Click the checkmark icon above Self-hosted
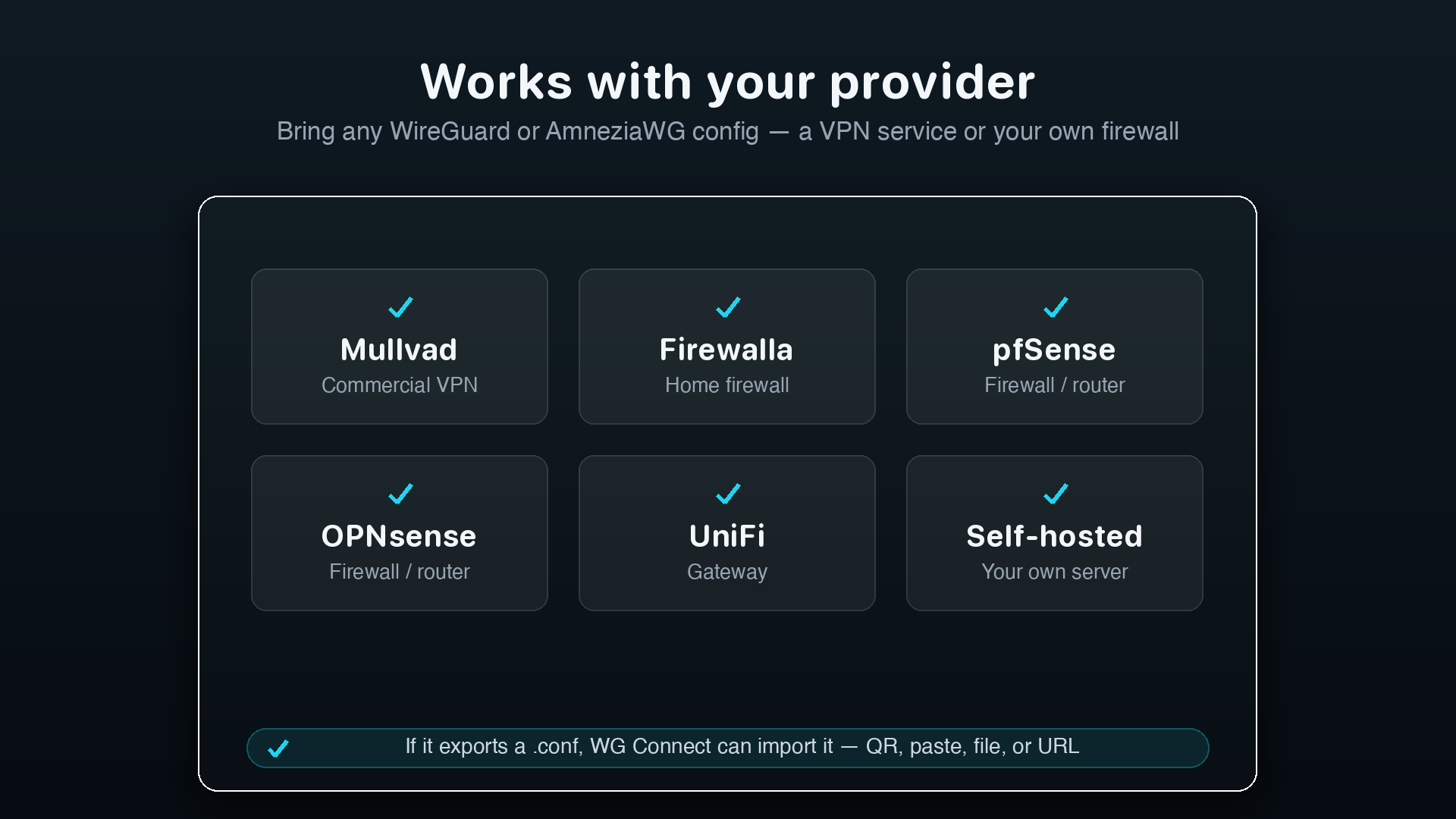 coord(1056,494)
